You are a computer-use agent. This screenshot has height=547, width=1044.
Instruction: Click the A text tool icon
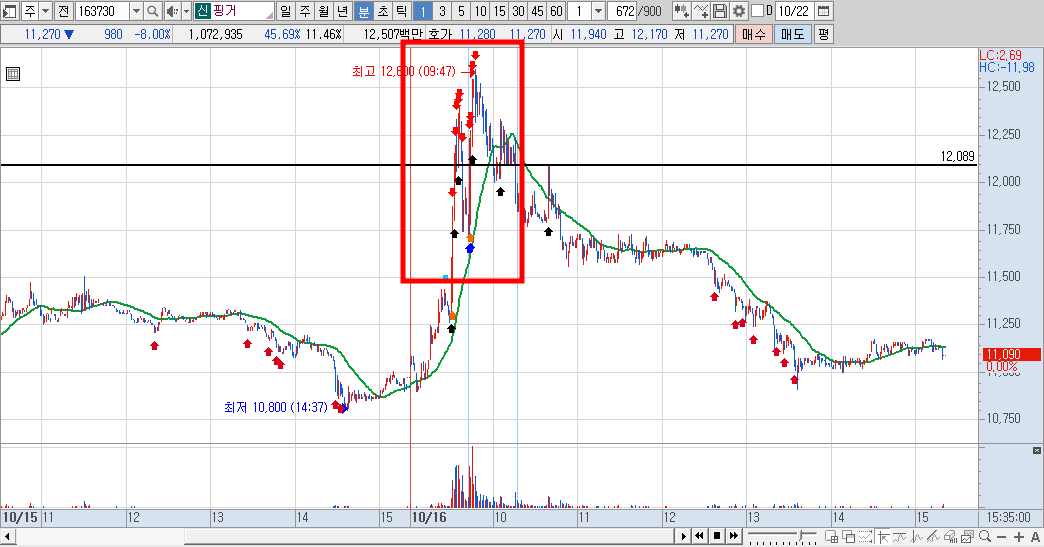1035,536
